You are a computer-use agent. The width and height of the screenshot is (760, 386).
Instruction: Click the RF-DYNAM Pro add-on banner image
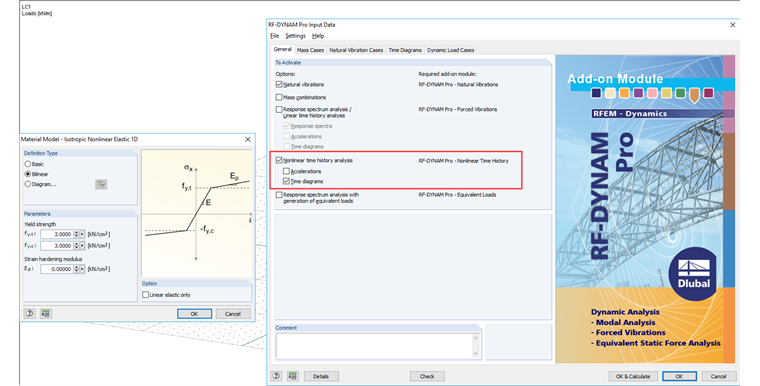pos(645,209)
